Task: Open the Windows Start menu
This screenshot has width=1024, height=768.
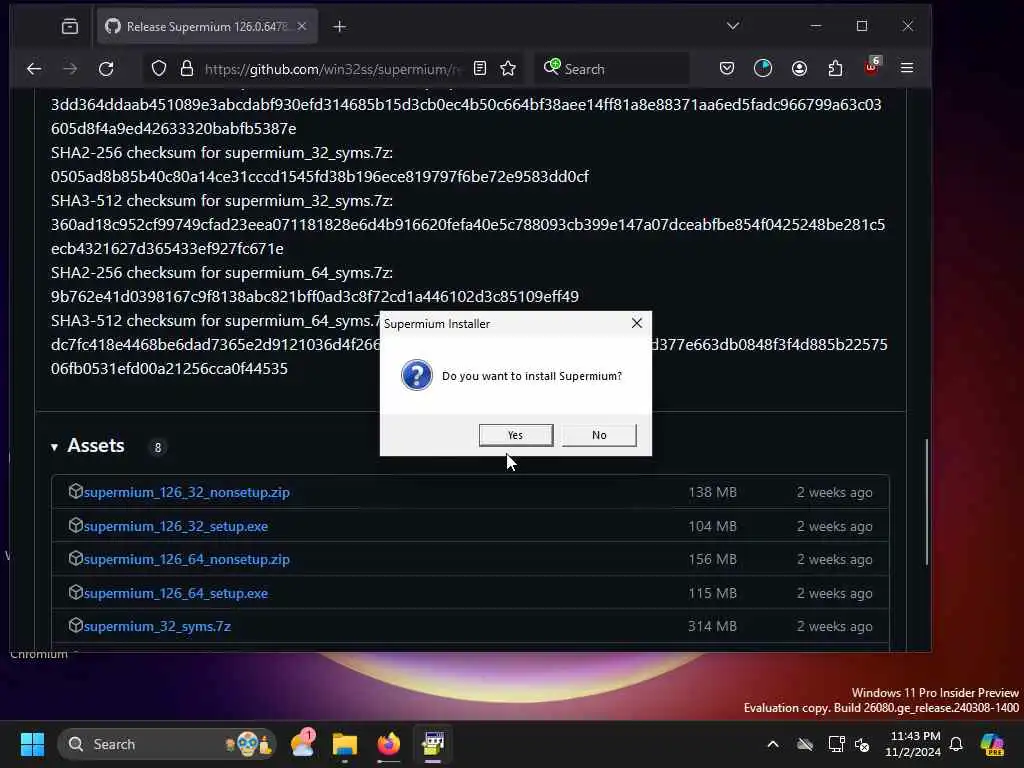Action: [32, 744]
